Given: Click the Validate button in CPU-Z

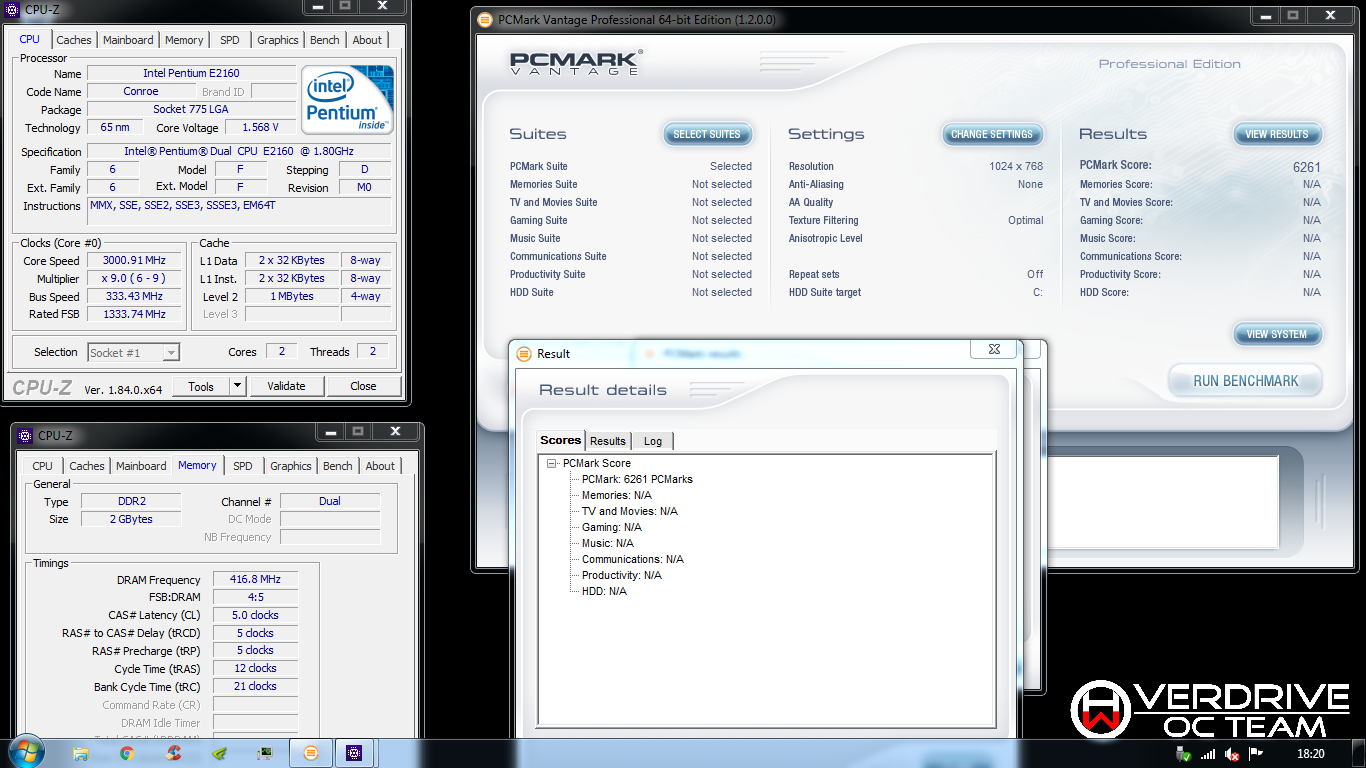Looking at the screenshot, I should click(x=286, y=386).
